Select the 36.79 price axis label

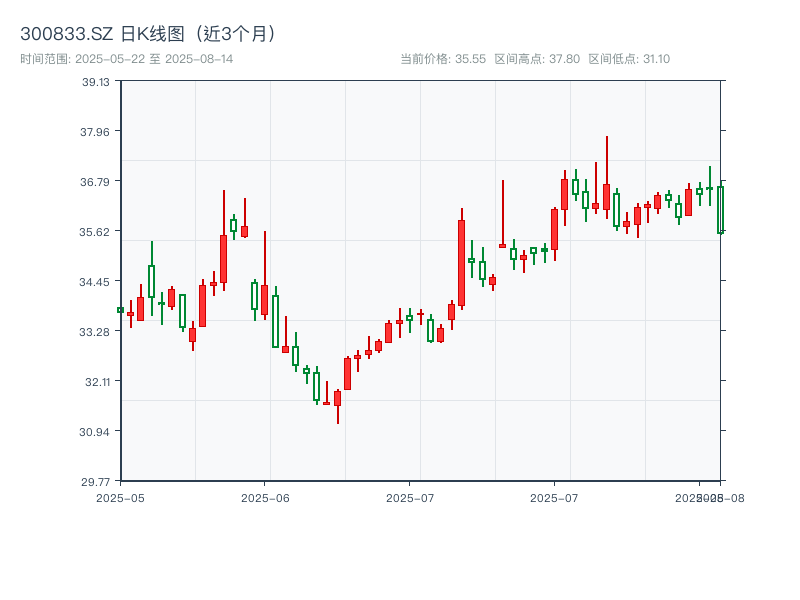tap(96, 181)
